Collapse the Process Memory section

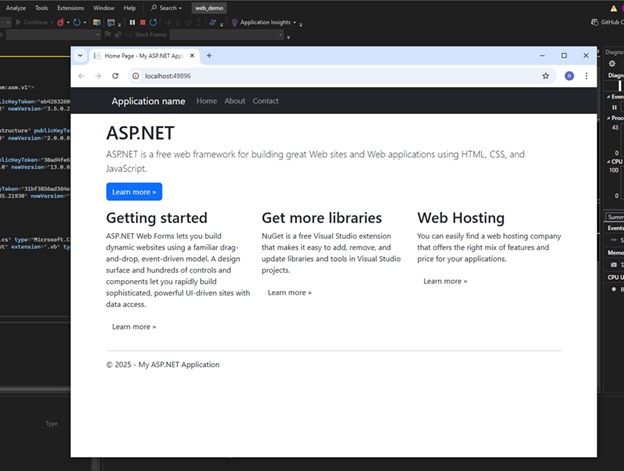608,118
